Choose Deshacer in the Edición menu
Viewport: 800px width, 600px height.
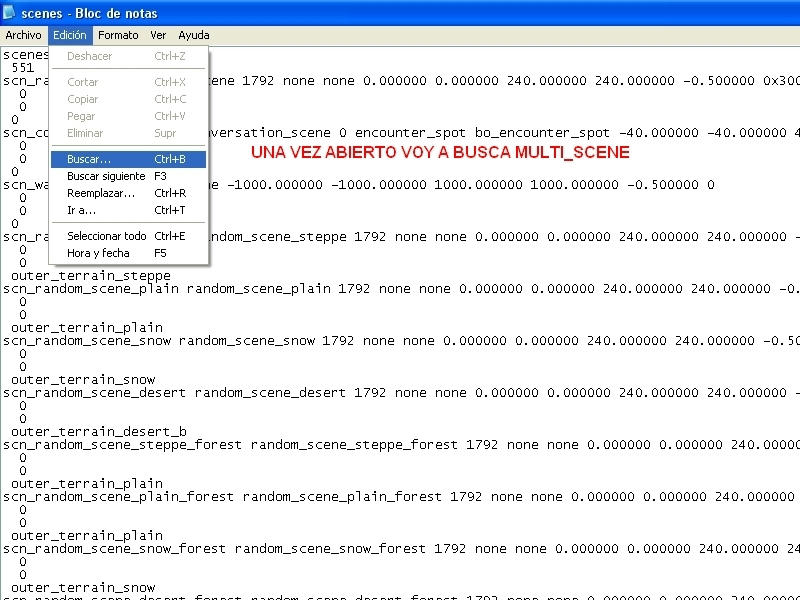pyautogui.click(x=89, y=56)
